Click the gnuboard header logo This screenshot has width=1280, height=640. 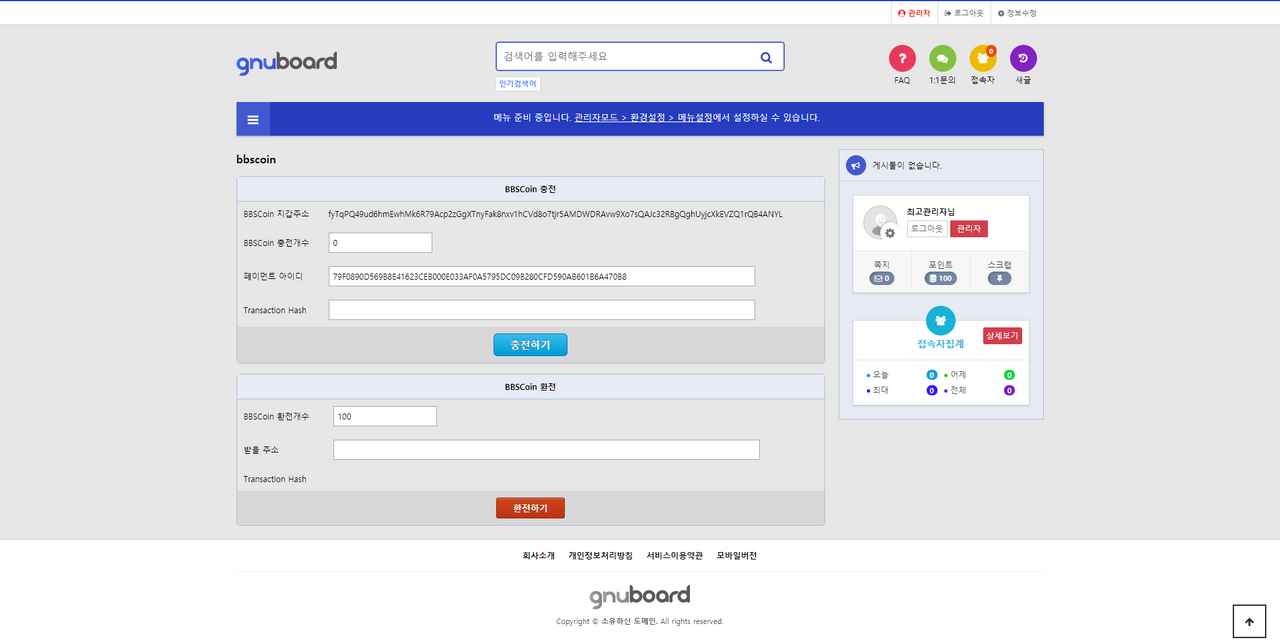pyautogui.click(x=287, y=62)
